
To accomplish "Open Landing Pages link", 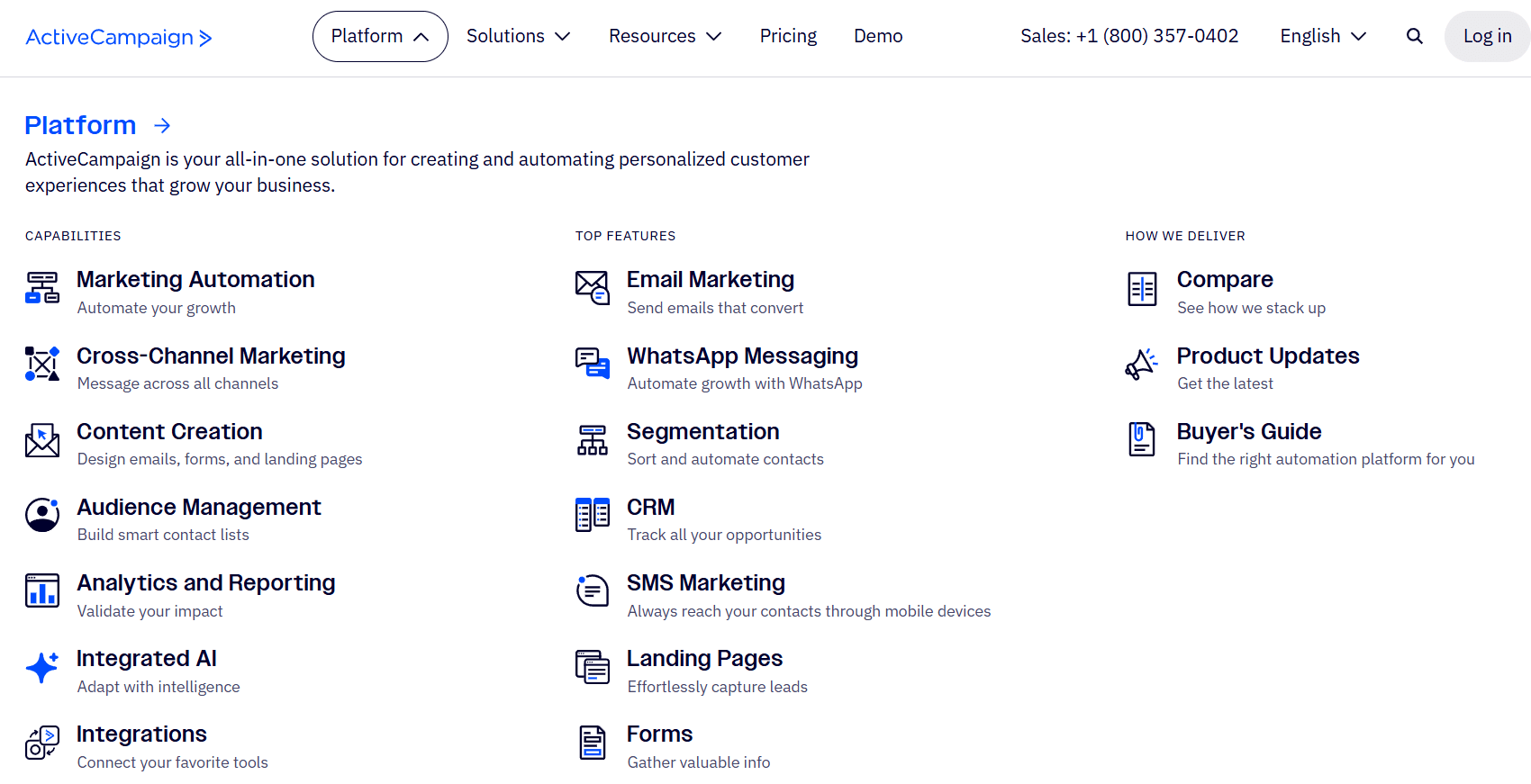I will pyautogui.click(x=705, y=659).
